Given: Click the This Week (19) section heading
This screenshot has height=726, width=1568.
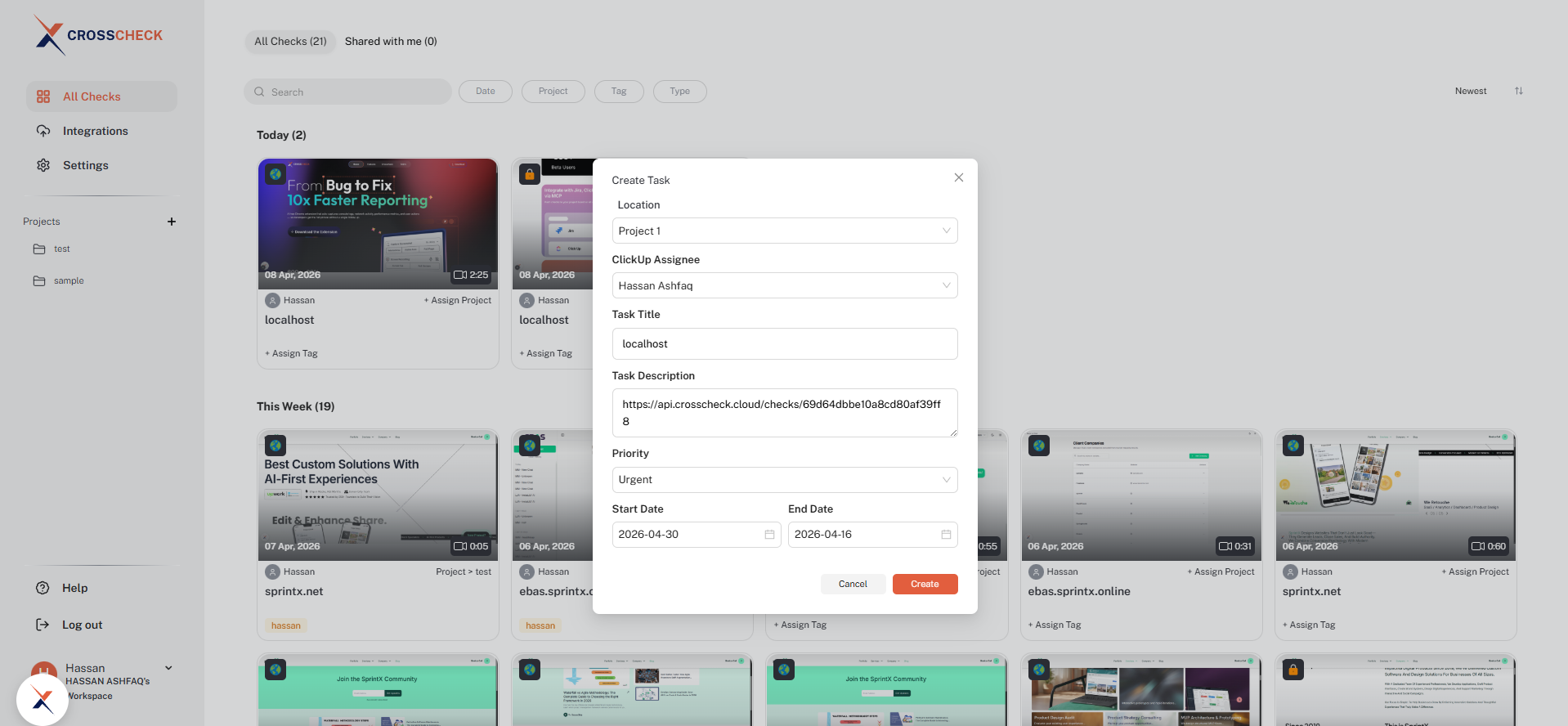Looking at the screenshot, I should [x=295, y=406].
